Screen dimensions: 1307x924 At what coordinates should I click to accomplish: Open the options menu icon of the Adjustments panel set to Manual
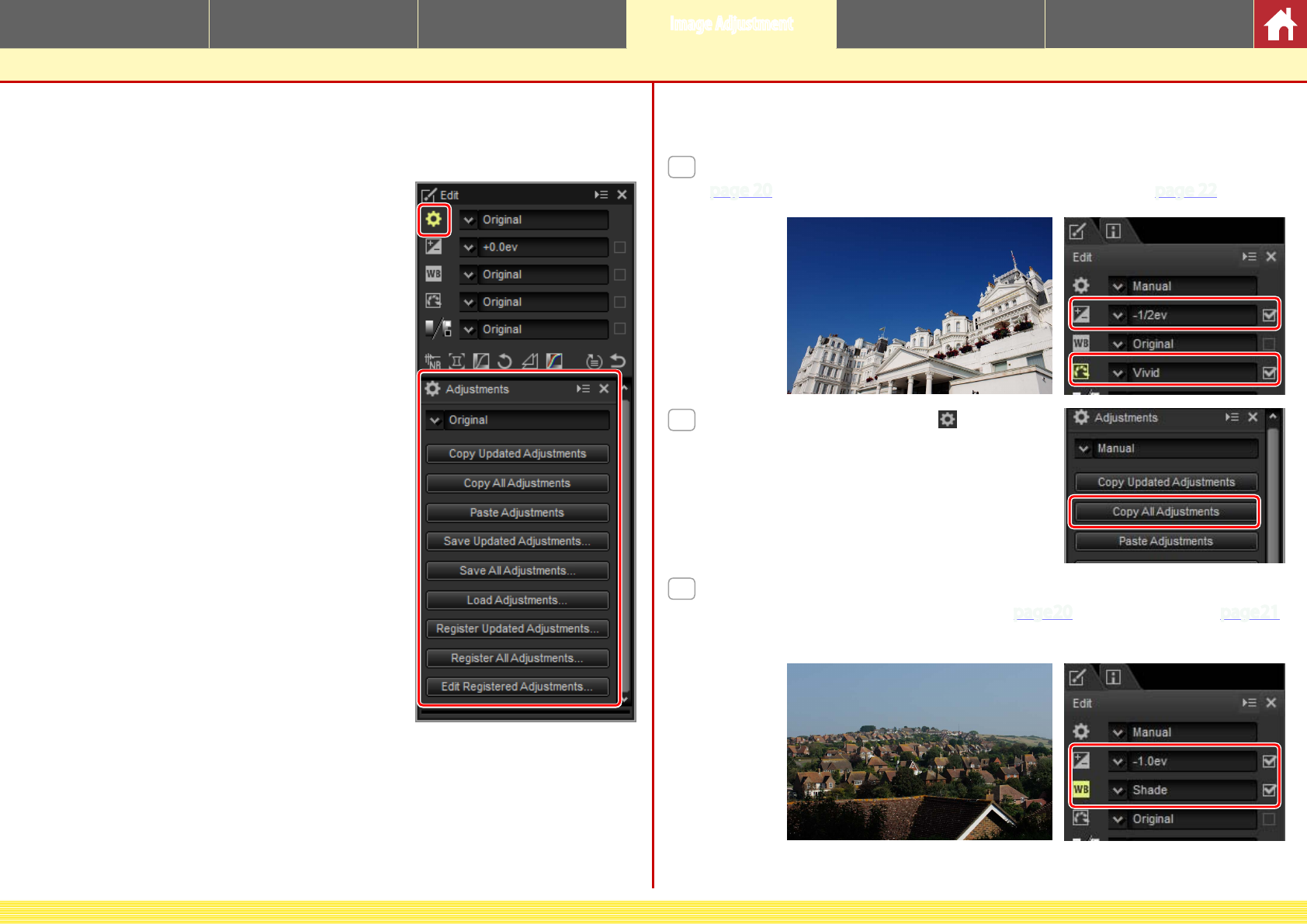coord(1232,417)
